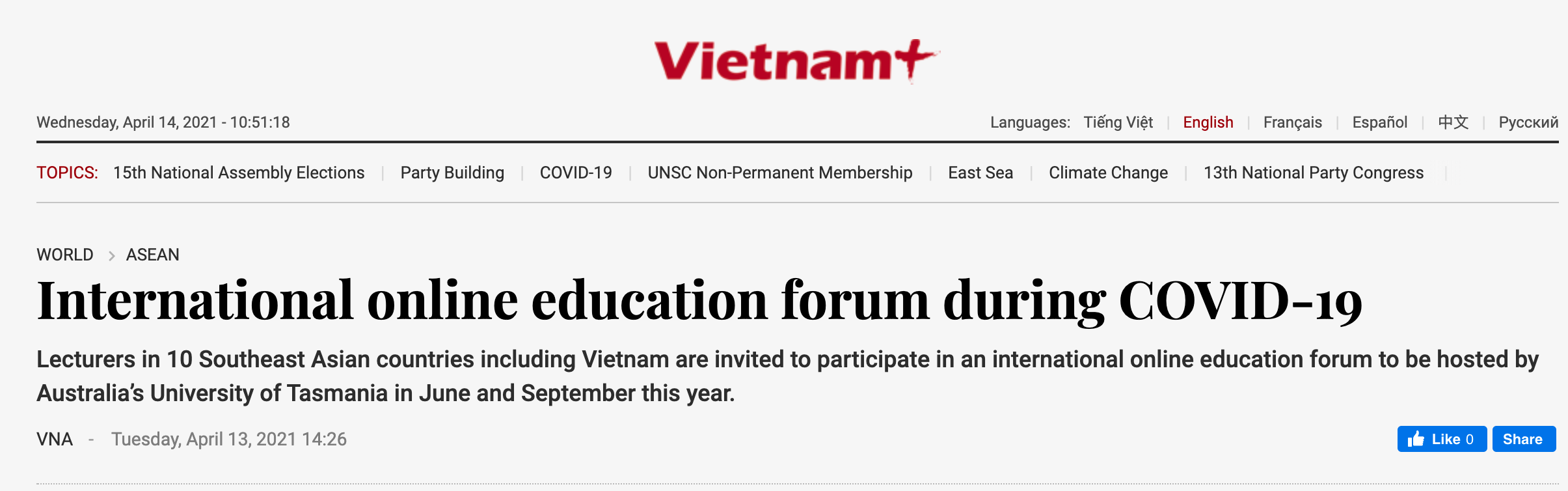
Task: Go to Party Building topic
Action: pos(452,173)
